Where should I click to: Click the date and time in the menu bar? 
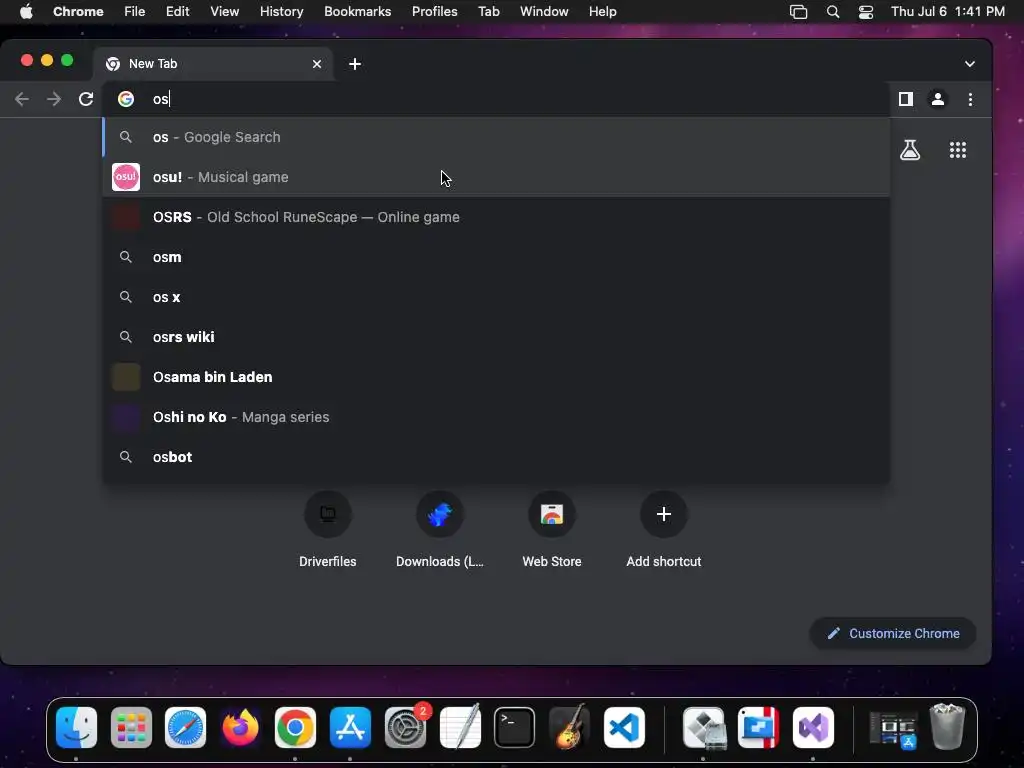(x=948, y=12)
